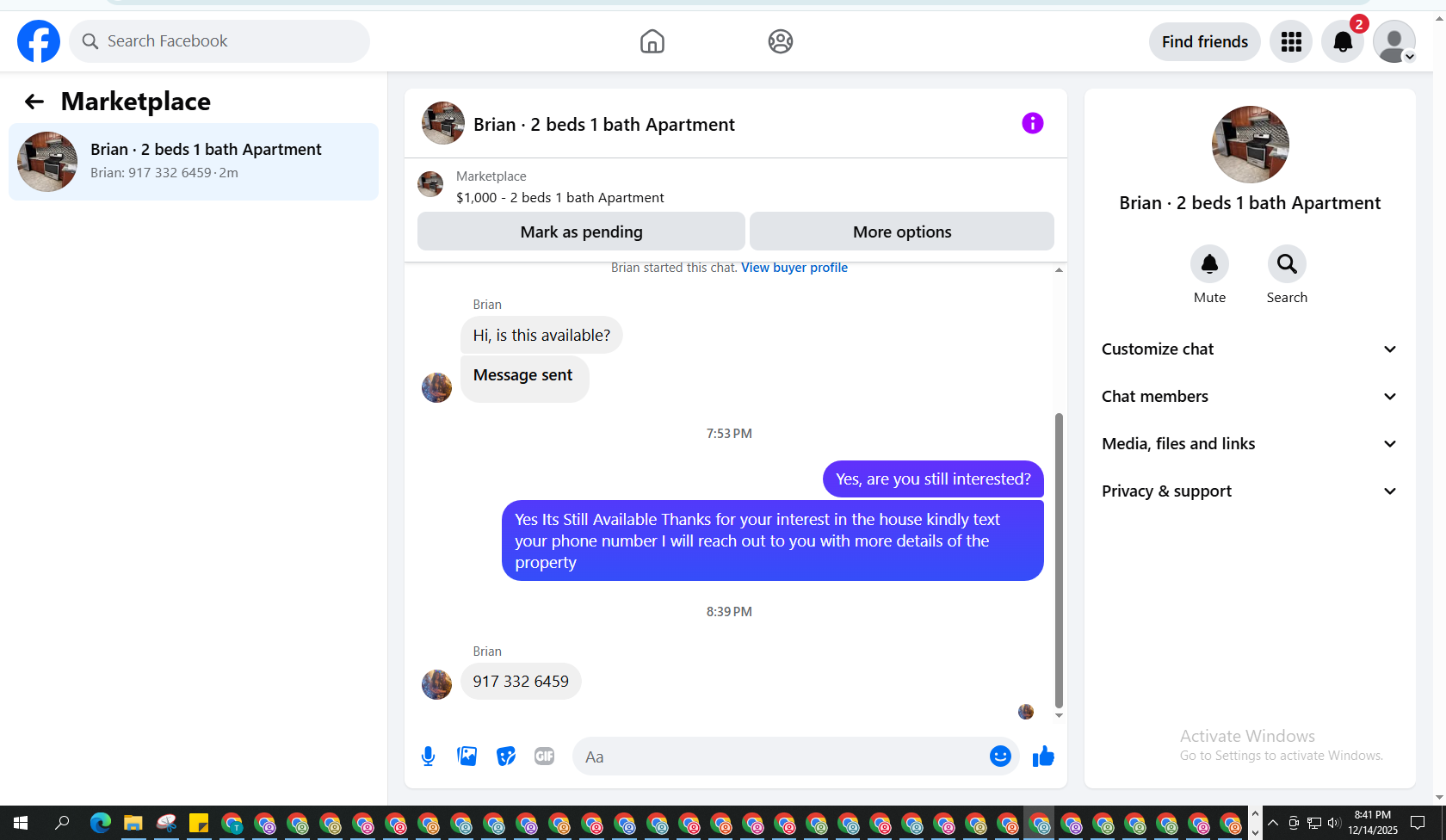Mute this chat with bell icon
The image size is (1446, 840).
(x=1209, y=263)
